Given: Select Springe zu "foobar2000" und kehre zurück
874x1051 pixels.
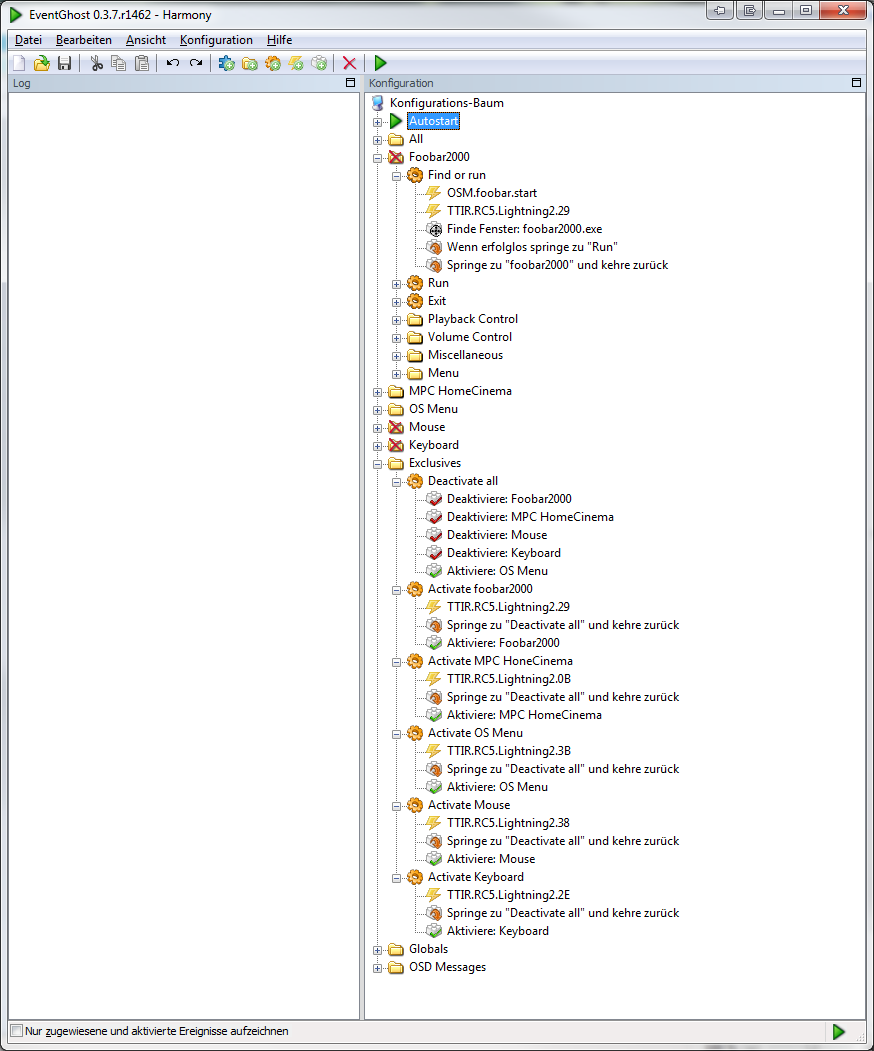Looking at the screenshot, I should (557, 265).
